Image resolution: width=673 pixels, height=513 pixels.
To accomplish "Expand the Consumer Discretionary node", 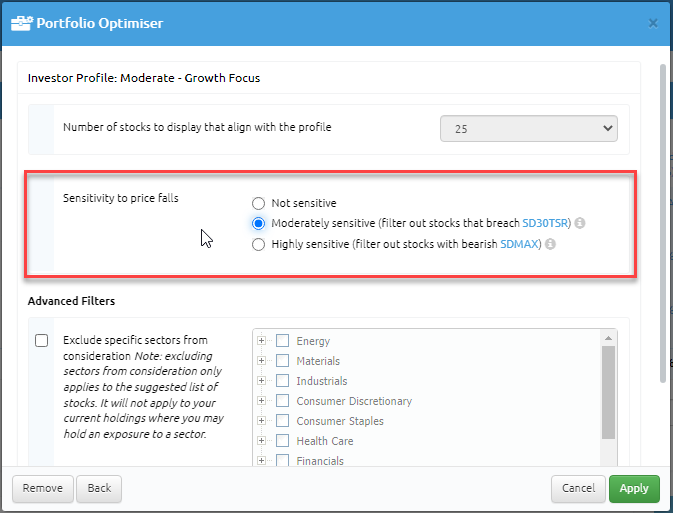I will click(261, 401).
